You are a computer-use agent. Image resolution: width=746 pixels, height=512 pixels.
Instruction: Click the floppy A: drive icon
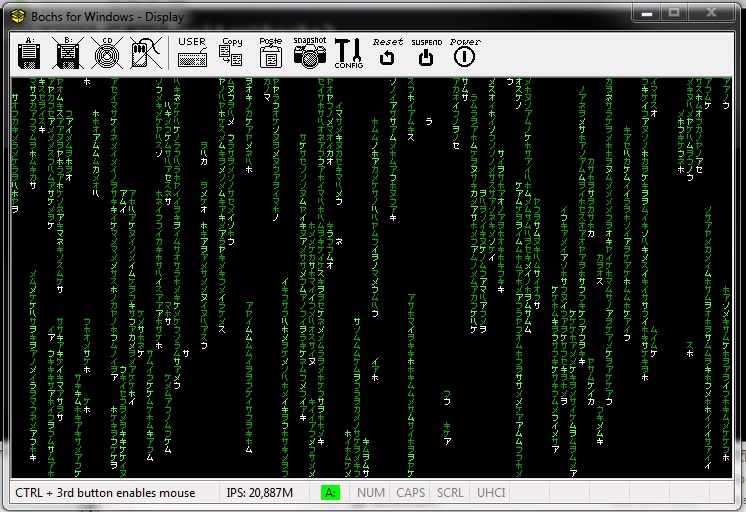29,53
